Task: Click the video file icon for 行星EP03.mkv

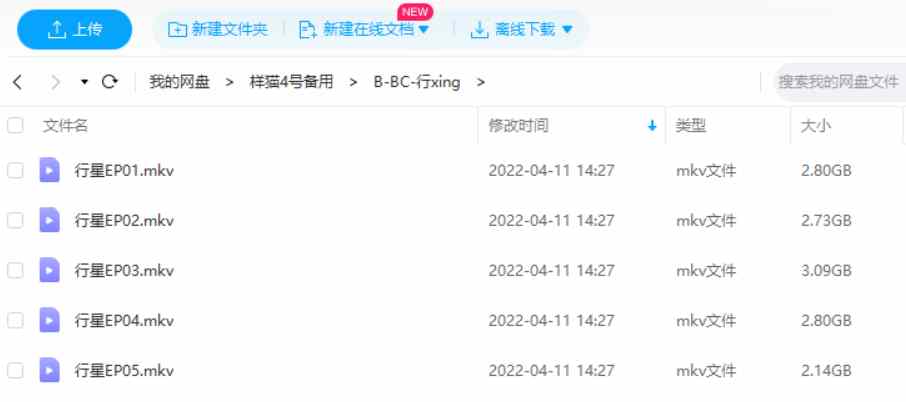Action: point(50,270)
